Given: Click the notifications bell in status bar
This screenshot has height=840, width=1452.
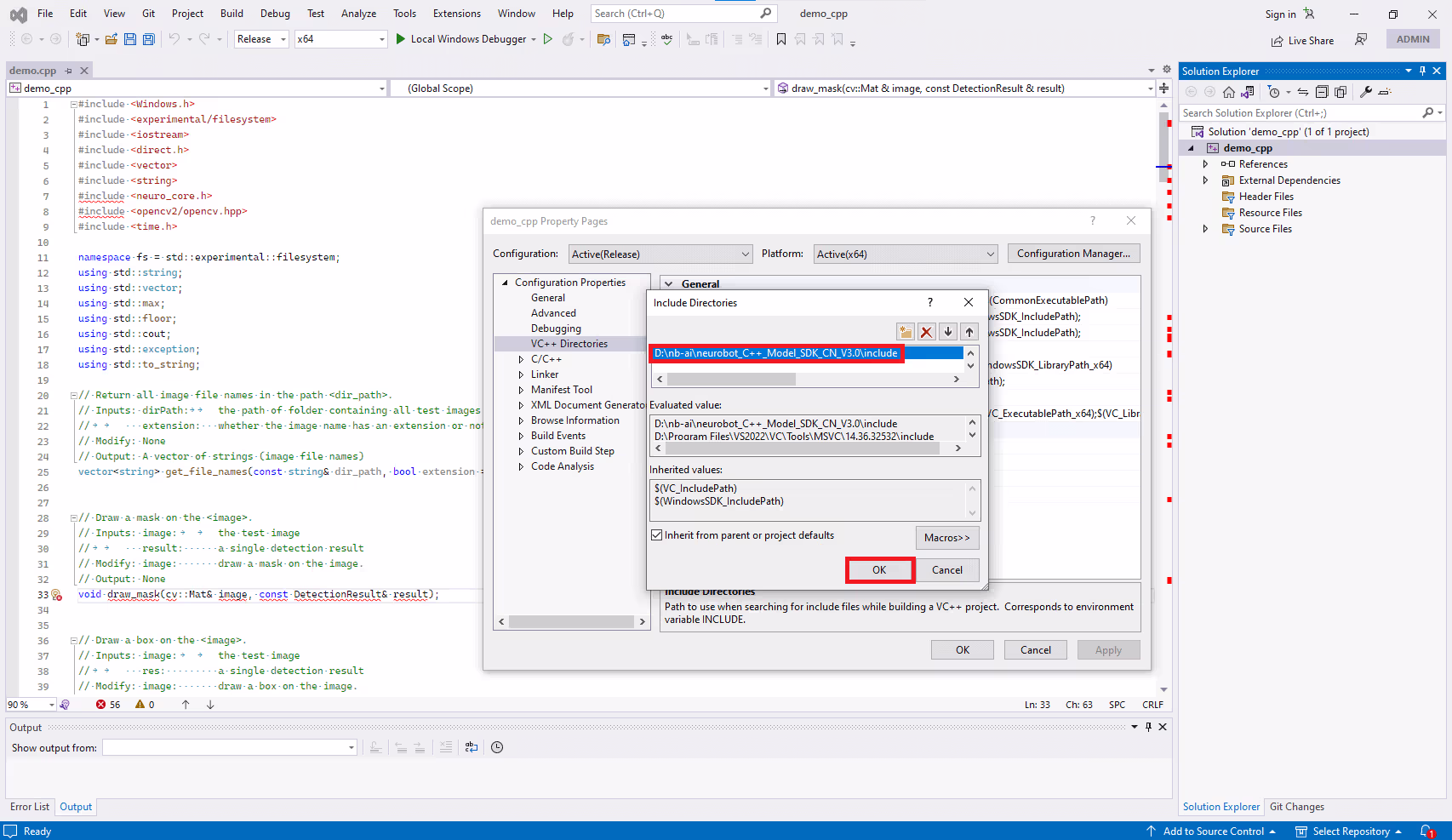Looking at the screenshot, I should click(x=1427, y=831).
